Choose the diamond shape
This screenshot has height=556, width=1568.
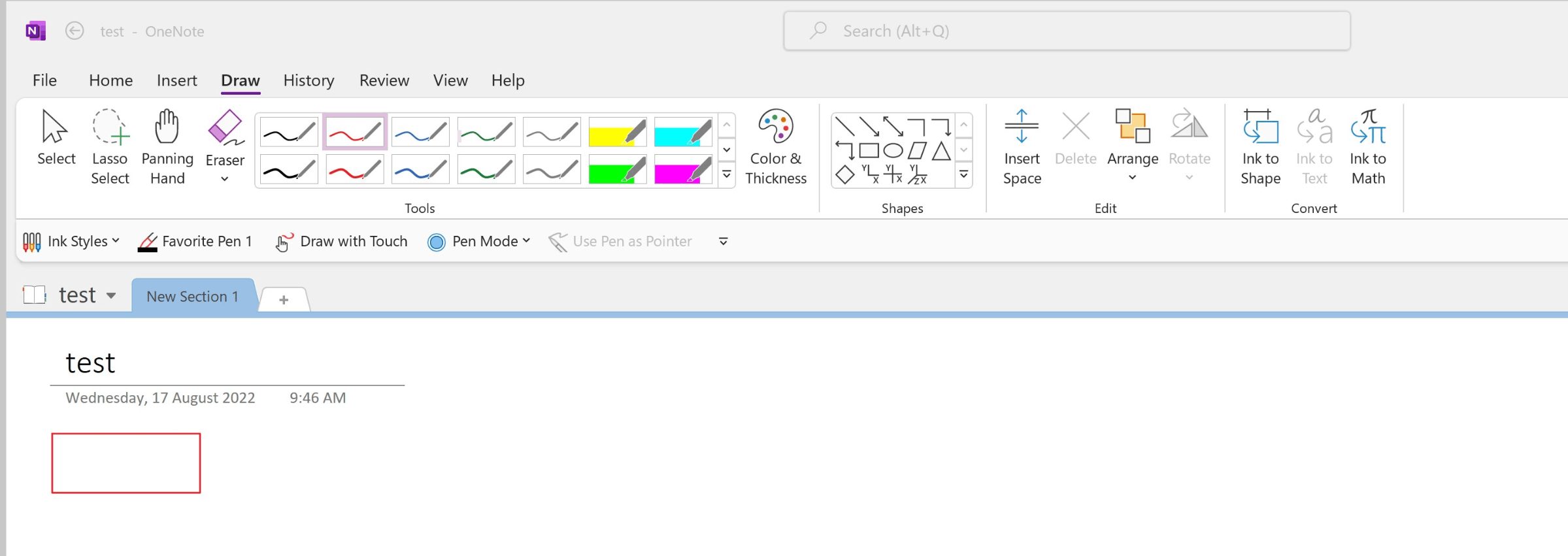845,174
